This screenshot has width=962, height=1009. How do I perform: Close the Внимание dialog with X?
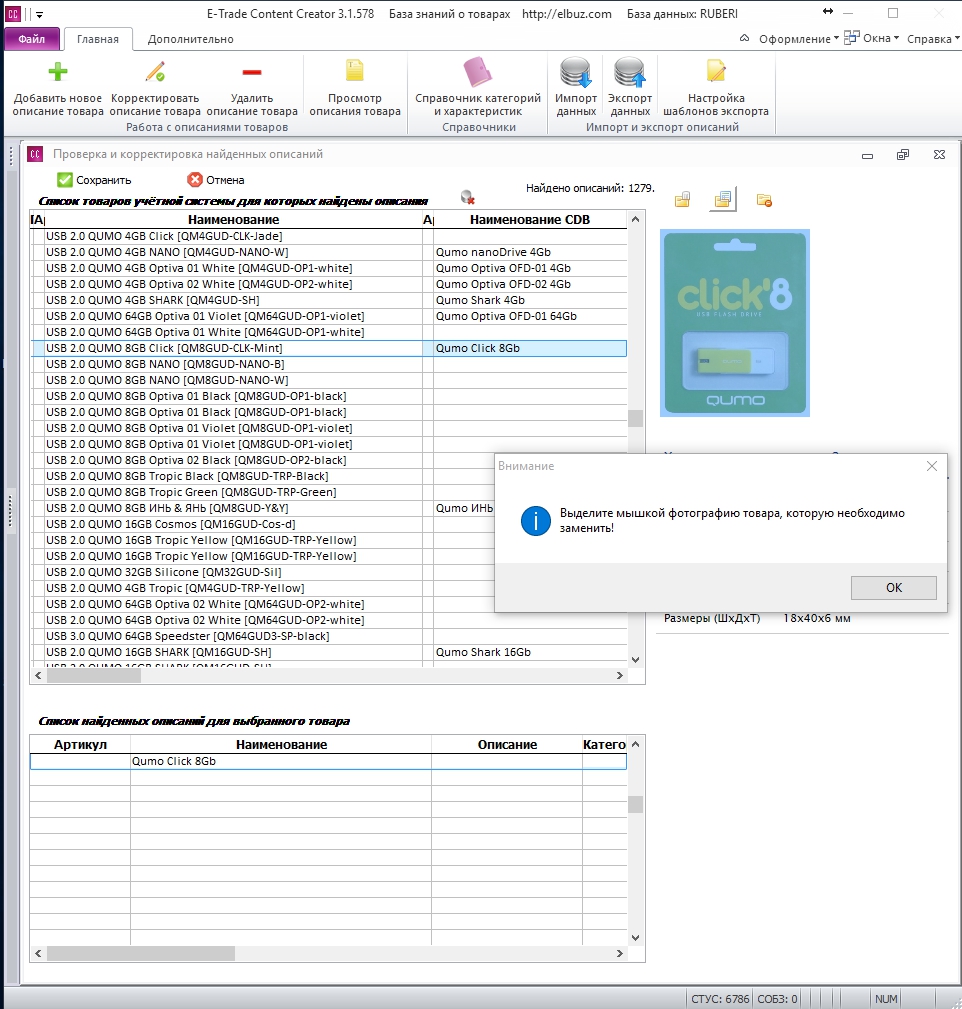pos(931,466)
